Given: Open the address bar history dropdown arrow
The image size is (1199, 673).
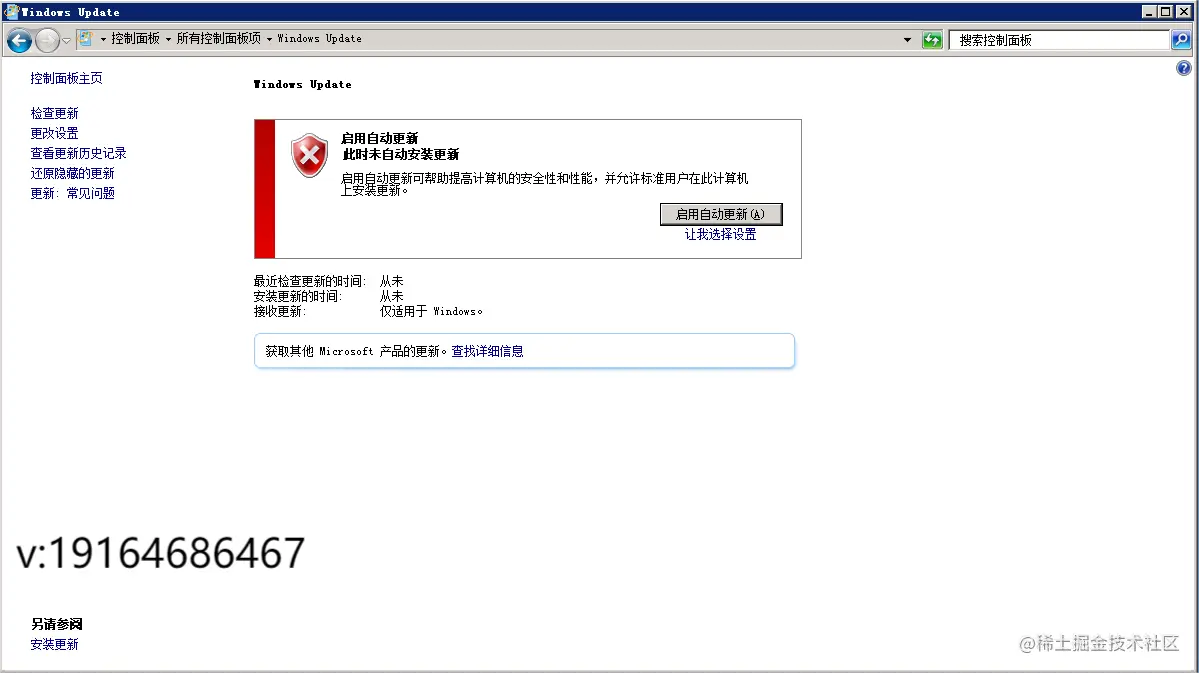Looking at the screenshot, I should click(x=907, y=39).
